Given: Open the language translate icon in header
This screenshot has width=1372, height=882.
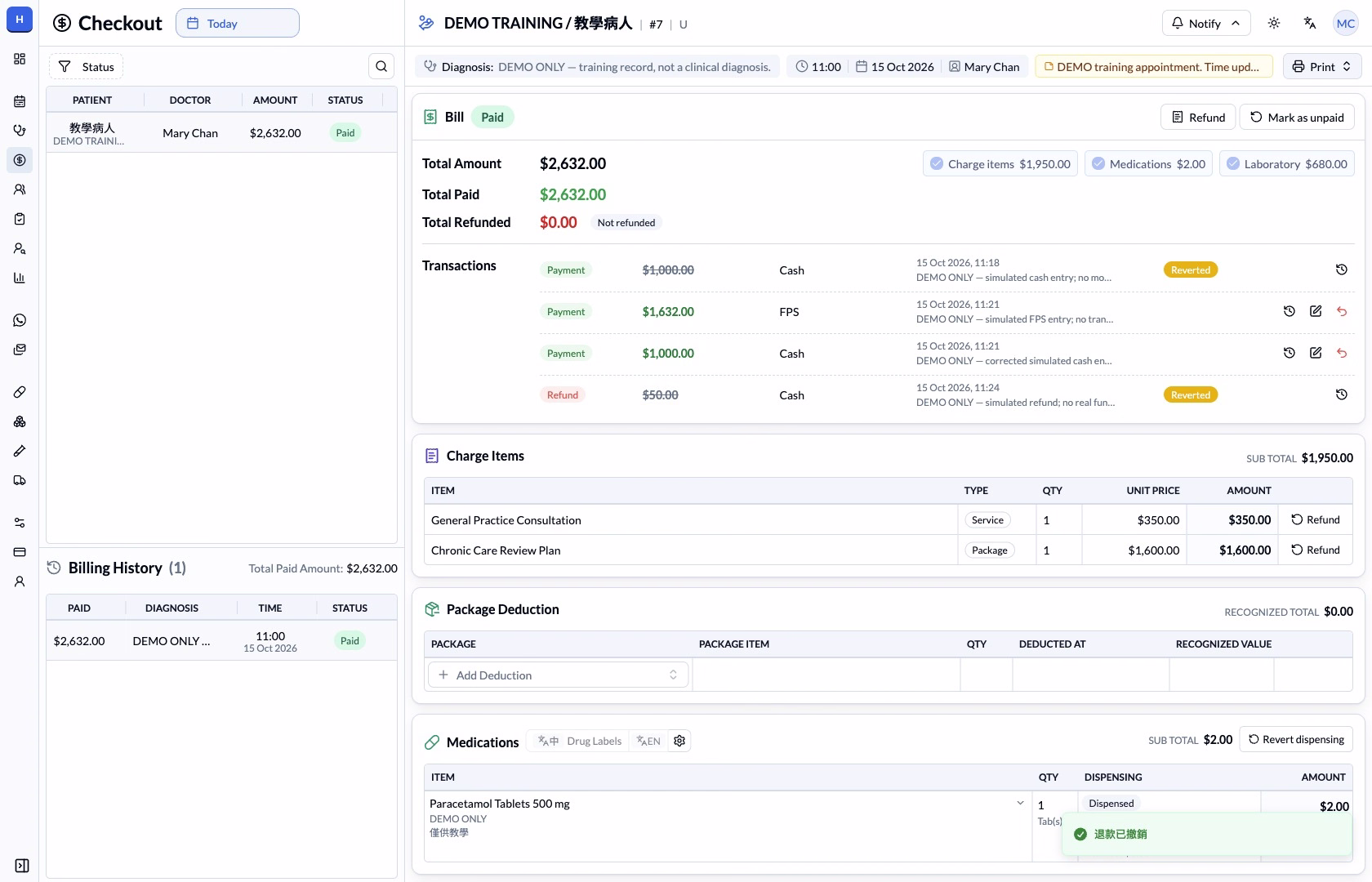Looking at the screenshot, I should coord(1310,23).
